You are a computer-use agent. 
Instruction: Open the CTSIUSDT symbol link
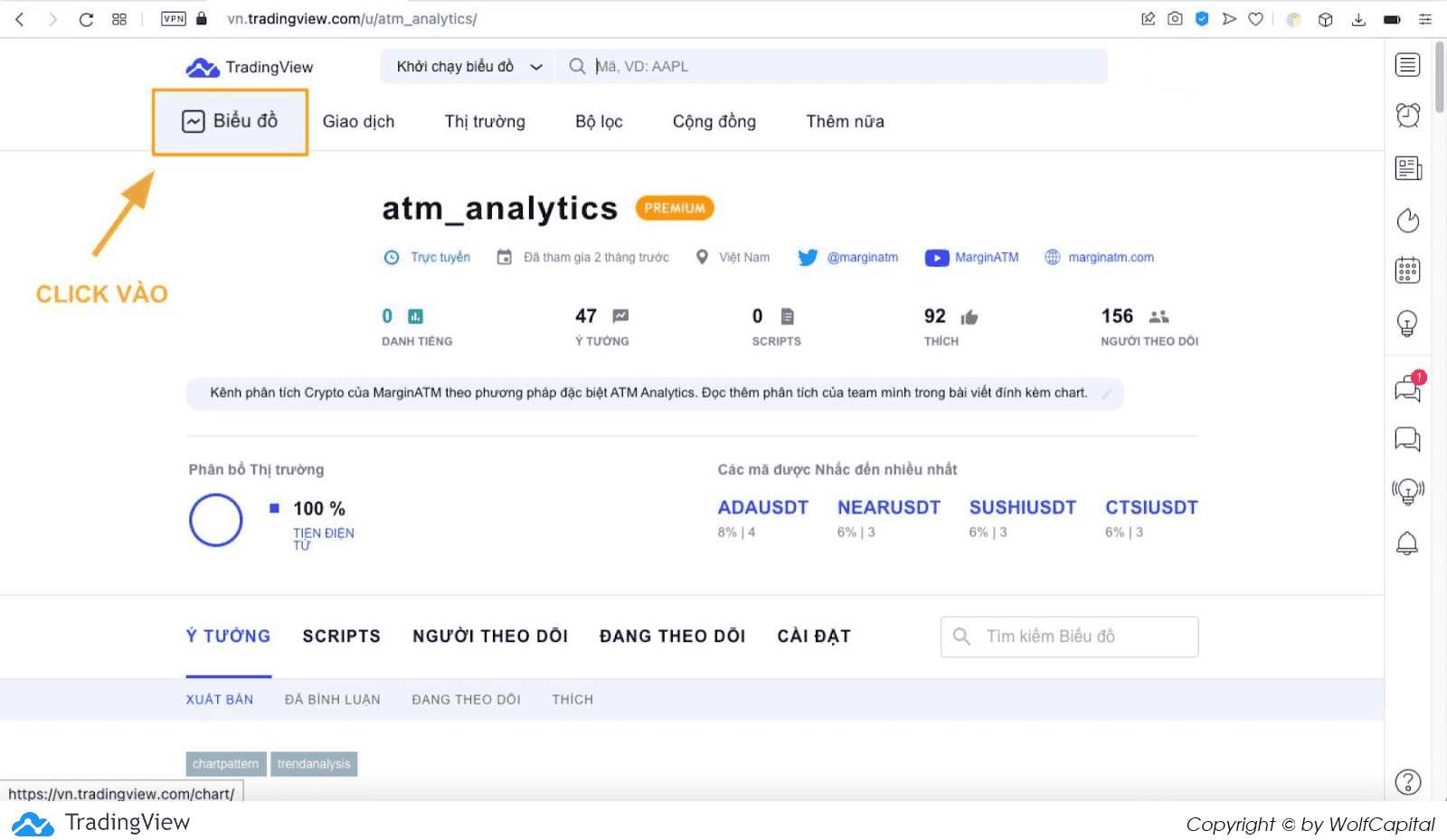[1151, 507]
